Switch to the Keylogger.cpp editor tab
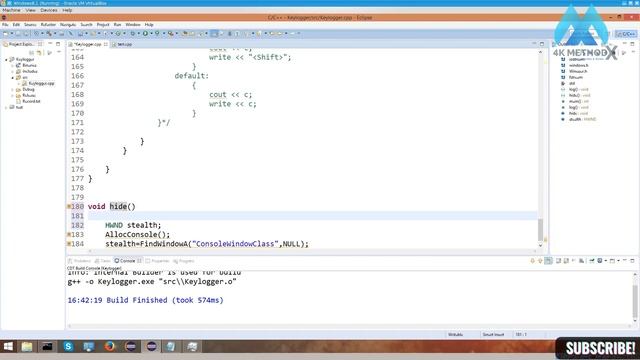The width and height of the screenshot is (640, 360). pos(87,44)
